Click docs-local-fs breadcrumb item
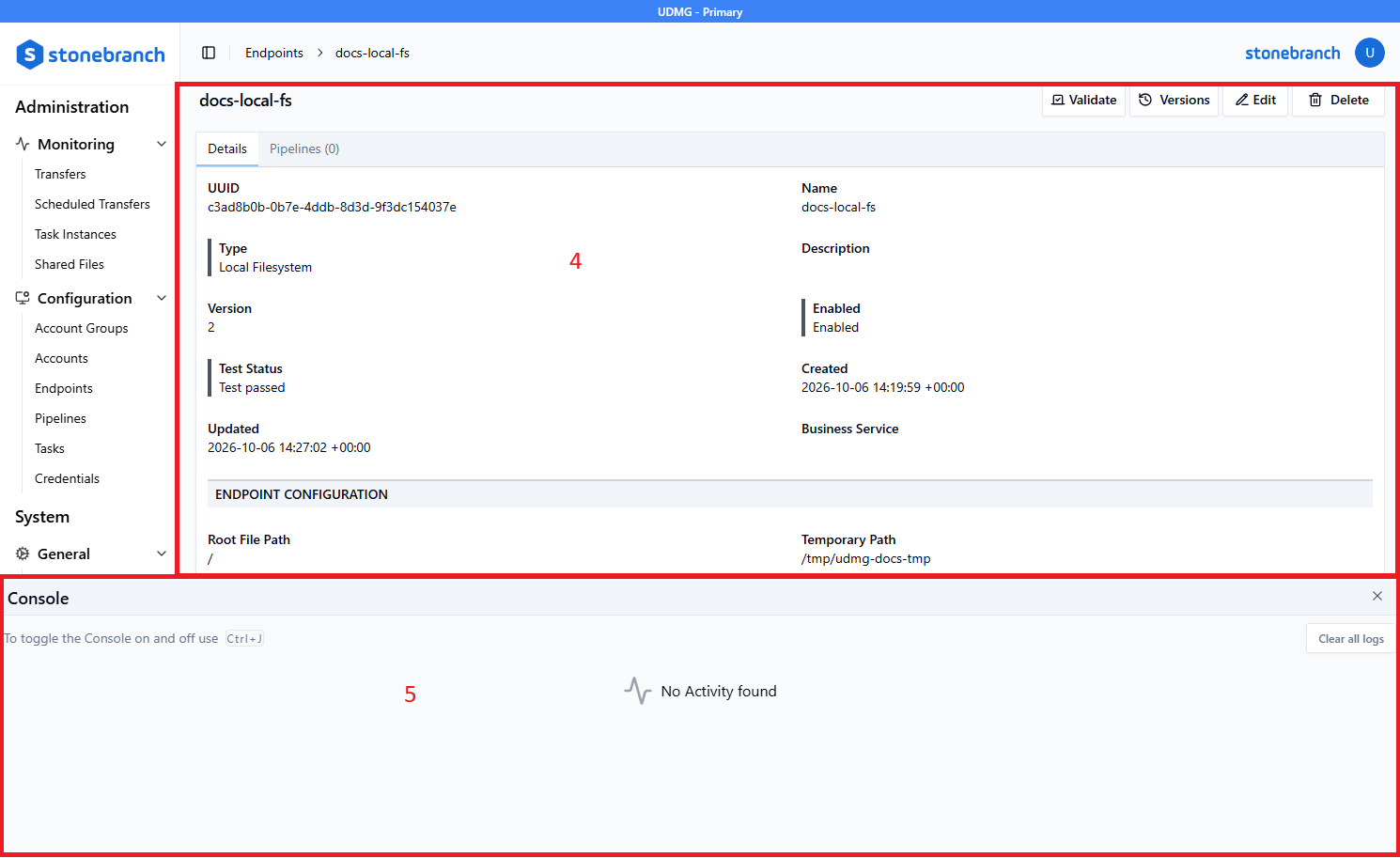This screenshot has width=1400, height=858. pyautogui.click(x=372, y=53)
